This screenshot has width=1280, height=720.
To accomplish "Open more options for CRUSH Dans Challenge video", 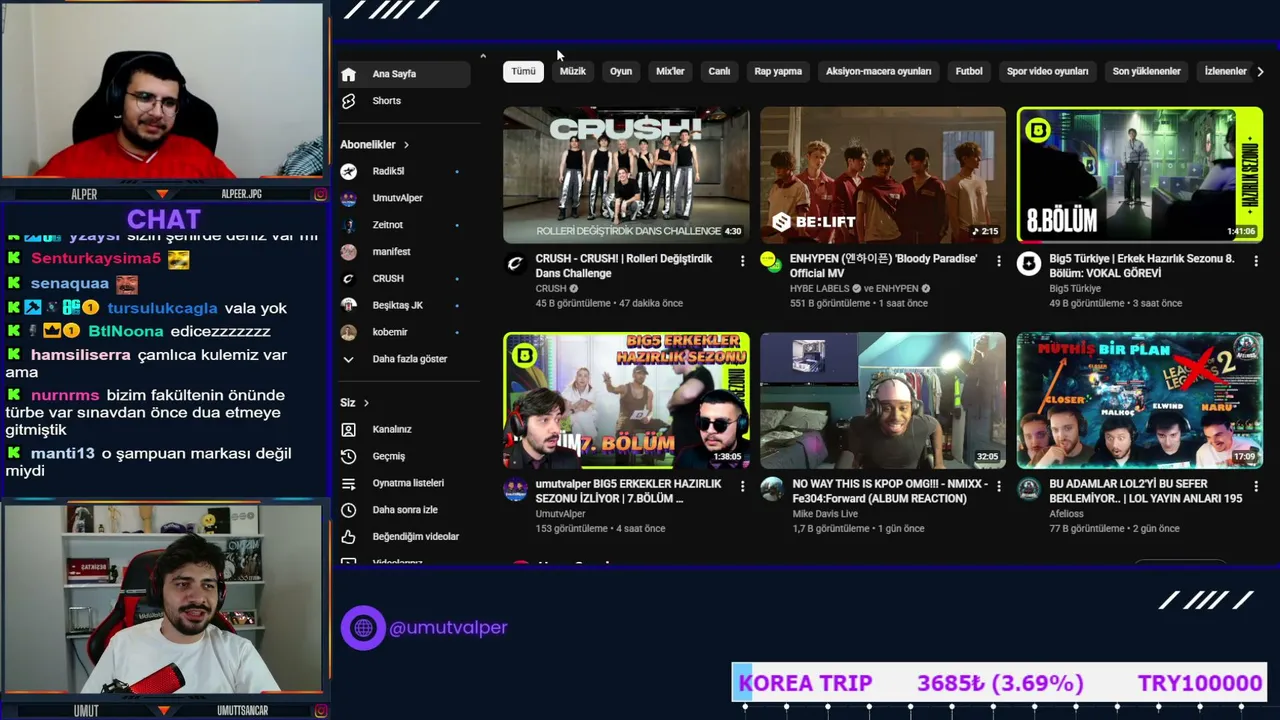I will point(742,261).
